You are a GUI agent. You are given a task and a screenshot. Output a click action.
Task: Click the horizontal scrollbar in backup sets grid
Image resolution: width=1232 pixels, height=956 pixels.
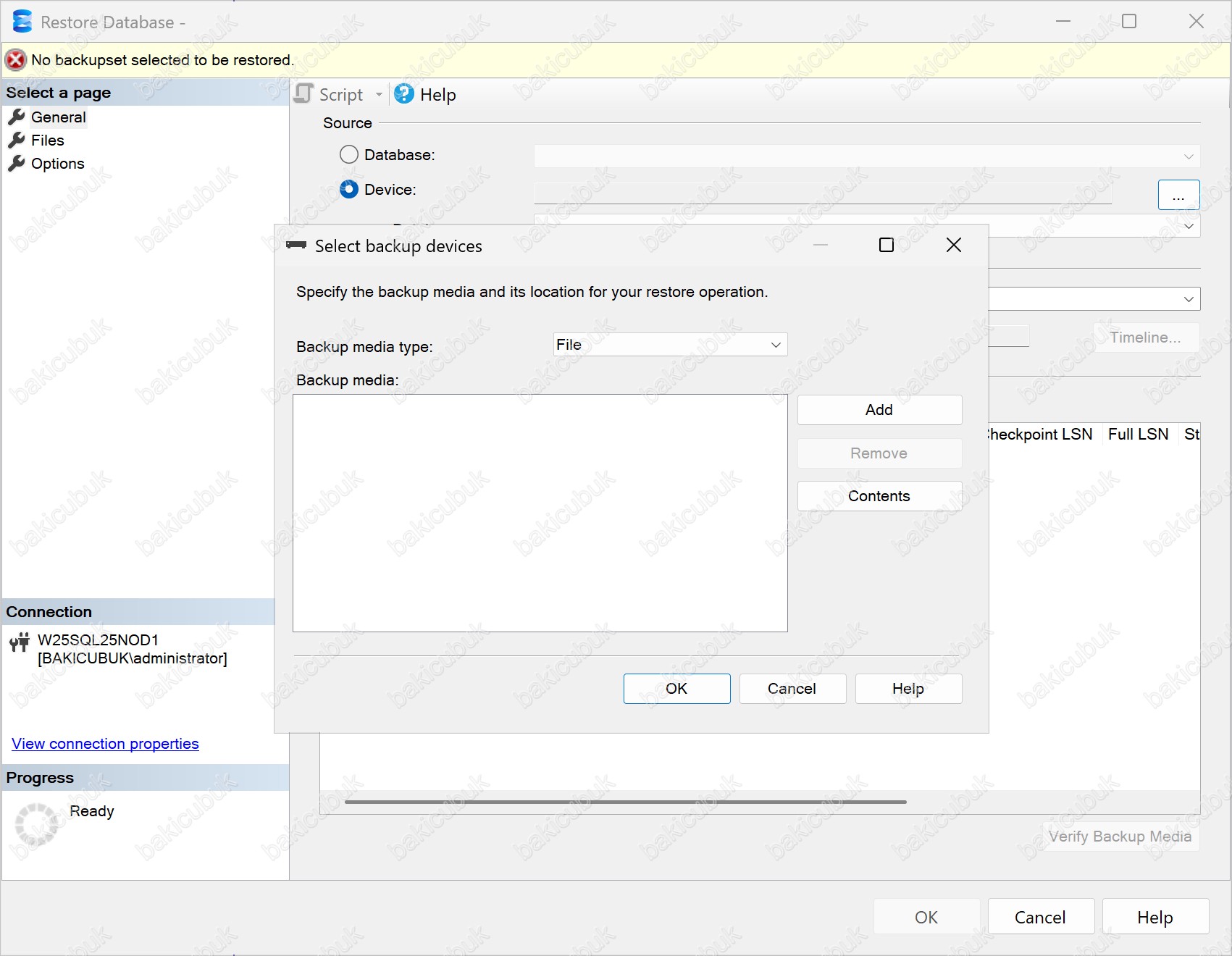click(625, 802)
